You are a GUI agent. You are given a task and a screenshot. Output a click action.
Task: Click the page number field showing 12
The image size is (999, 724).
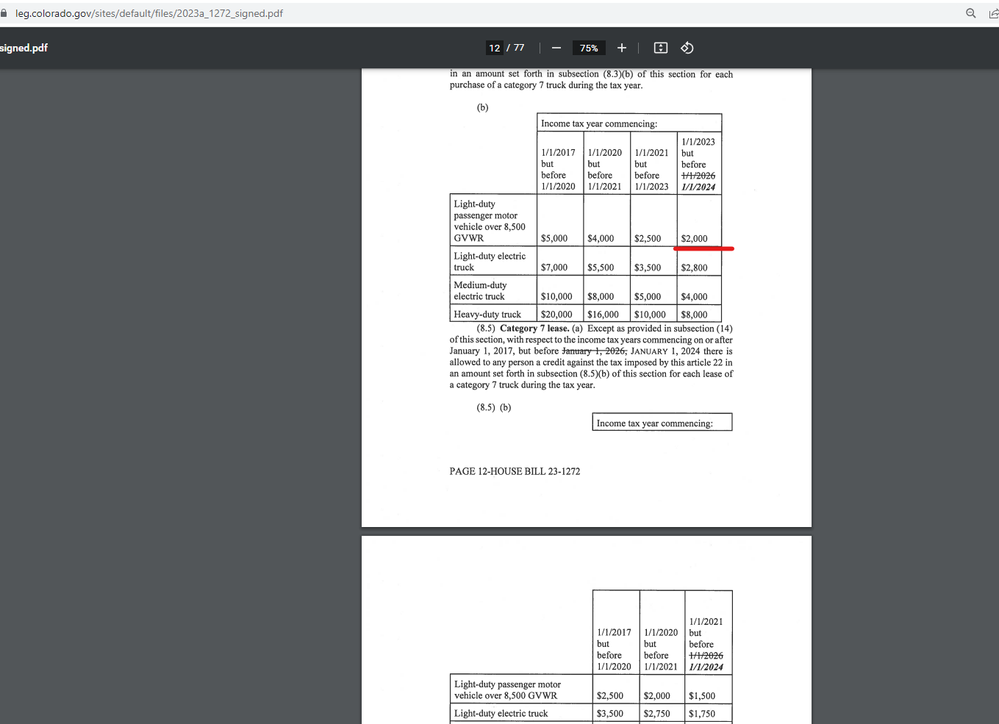[x=494, y=48]
